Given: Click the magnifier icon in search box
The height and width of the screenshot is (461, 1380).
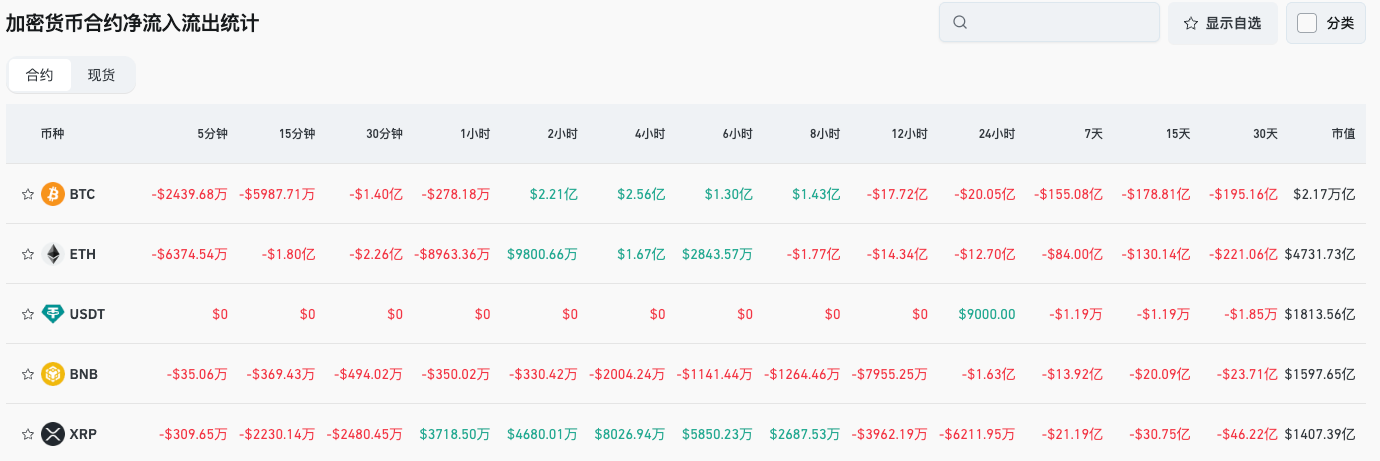Looking at the screenshot, I should pos(960,23).
